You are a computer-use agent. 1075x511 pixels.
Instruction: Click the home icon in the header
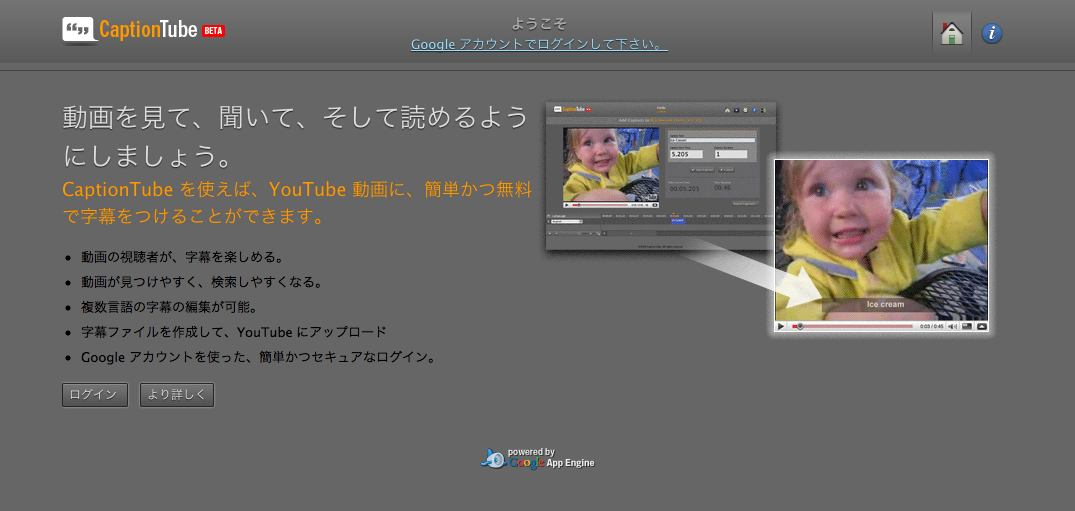coord(952,32)
